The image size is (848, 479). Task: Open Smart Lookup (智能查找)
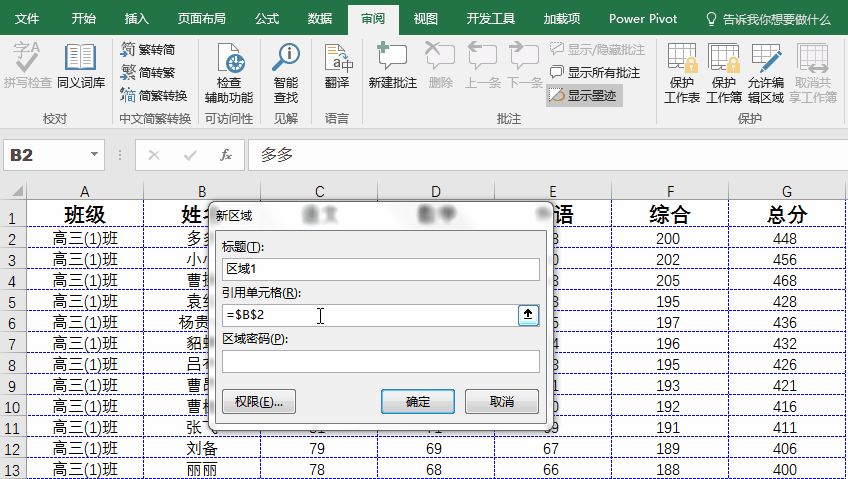coord(286,74)
